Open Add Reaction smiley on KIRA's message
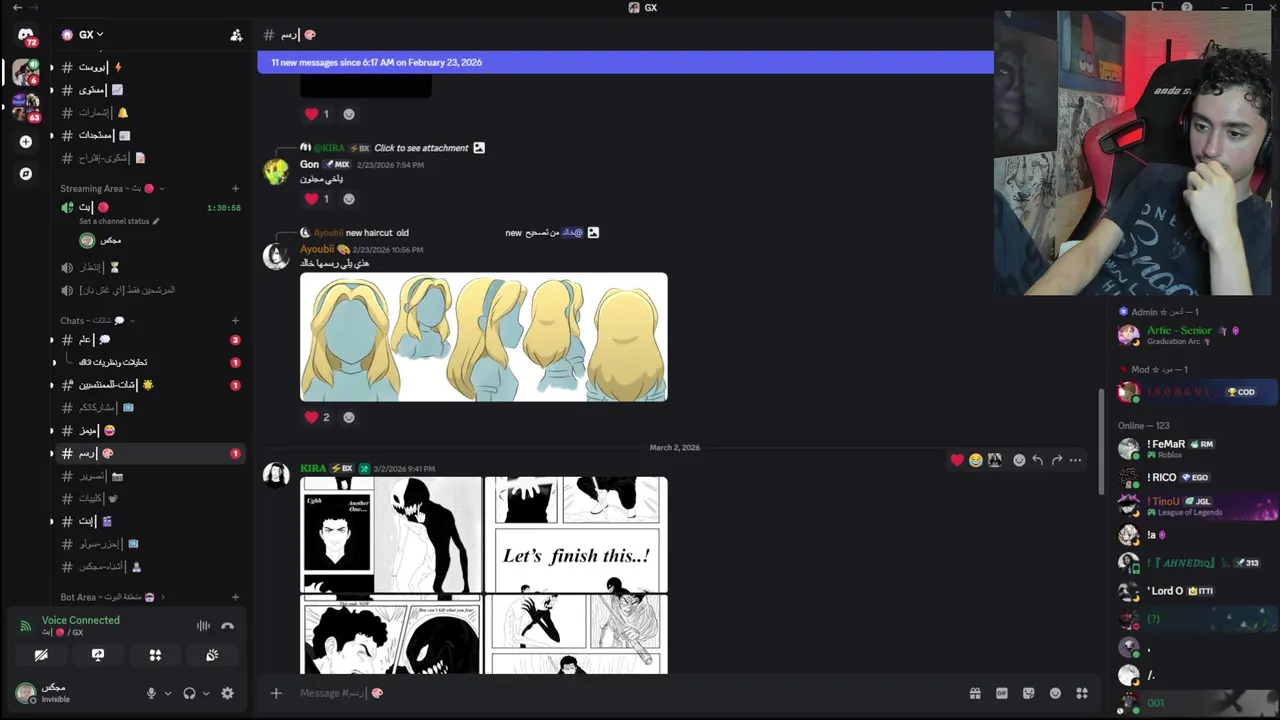Image resolution: width=1280 pixels, height=720 pixels. pyautogui.click(x=1019, y=460)
